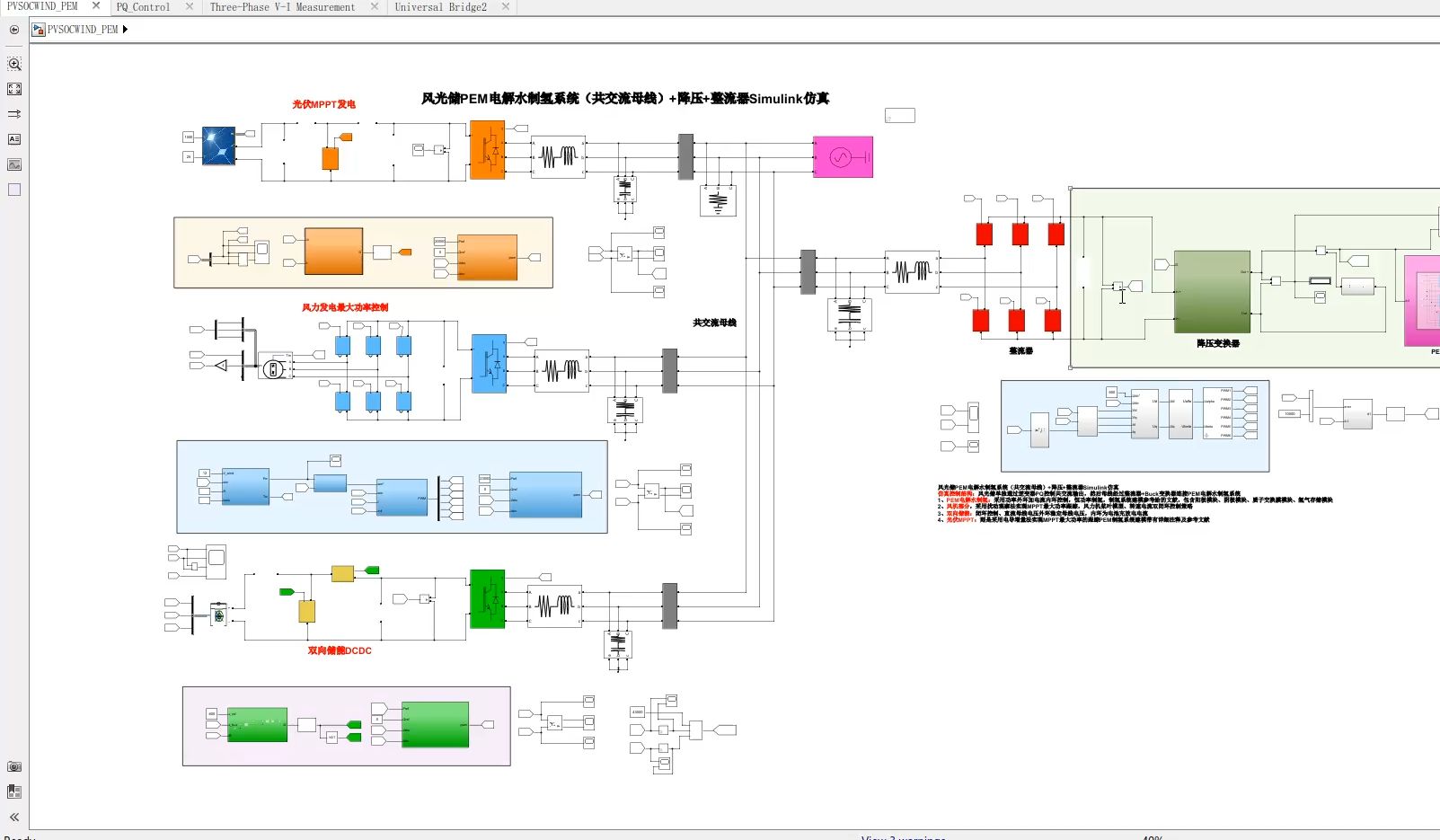This screenshot has height=840, width=1440.
Task: Select the gray measurement block before rectifier
Action: 808,271
